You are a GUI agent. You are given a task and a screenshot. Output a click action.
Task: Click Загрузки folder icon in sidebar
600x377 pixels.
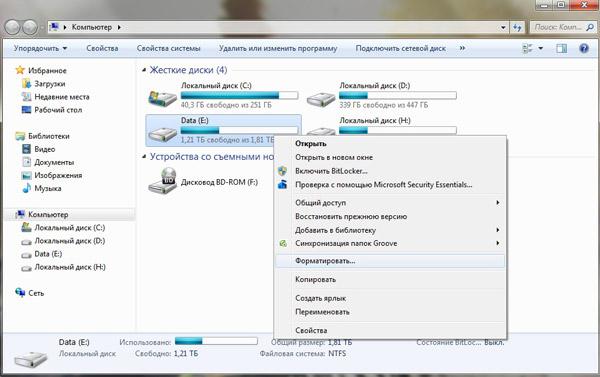point(26,83)
